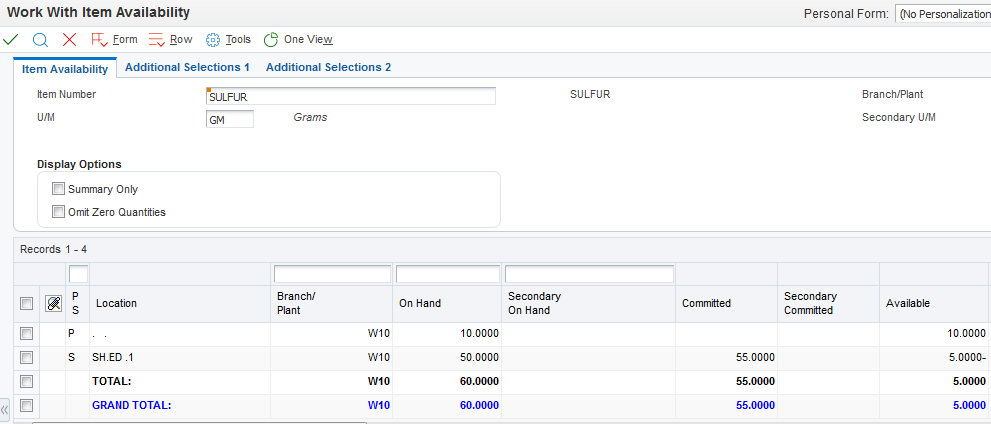This screenshot has width=991, height=424.
Task: Click the U/M field containing GM
Action: tap(229, 119)
